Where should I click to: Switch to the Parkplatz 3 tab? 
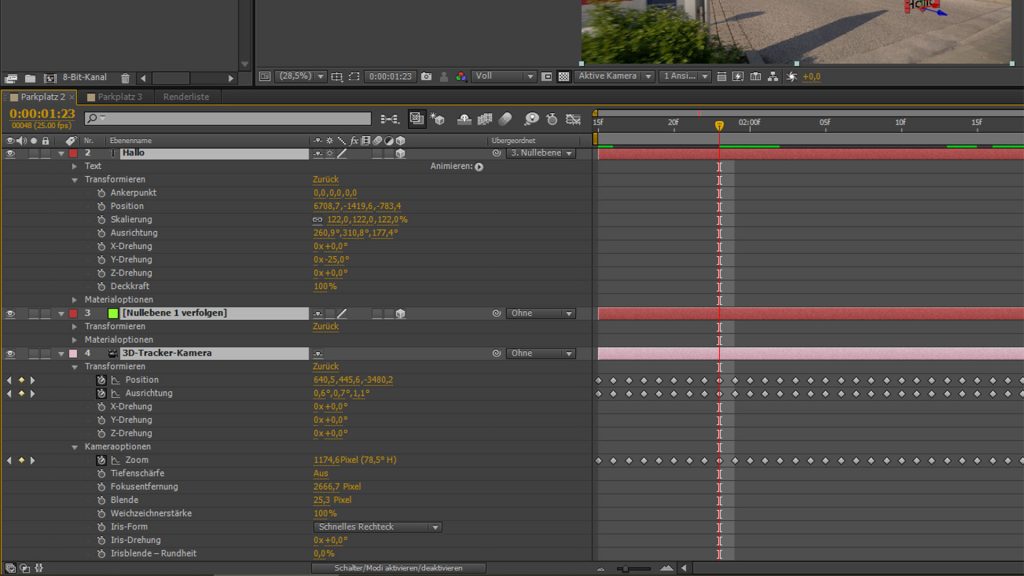click(x=117, y=96)
